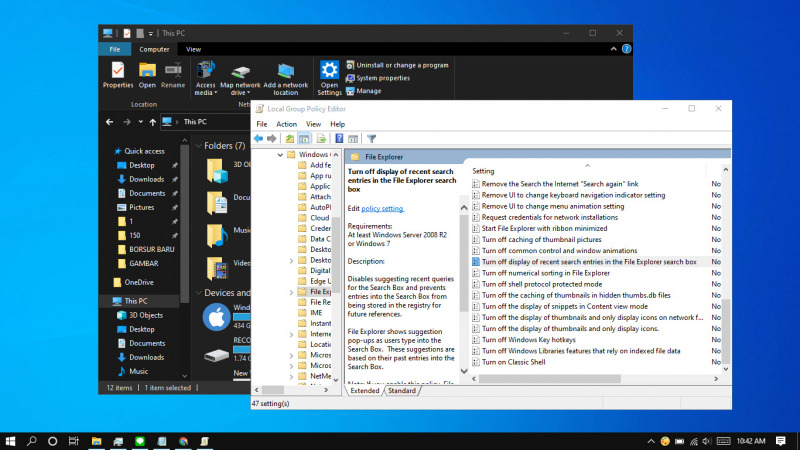Open the blue Help icon in policy editor toolbar
The width and height of the screenshot is (800, 450).
(339, 139)
